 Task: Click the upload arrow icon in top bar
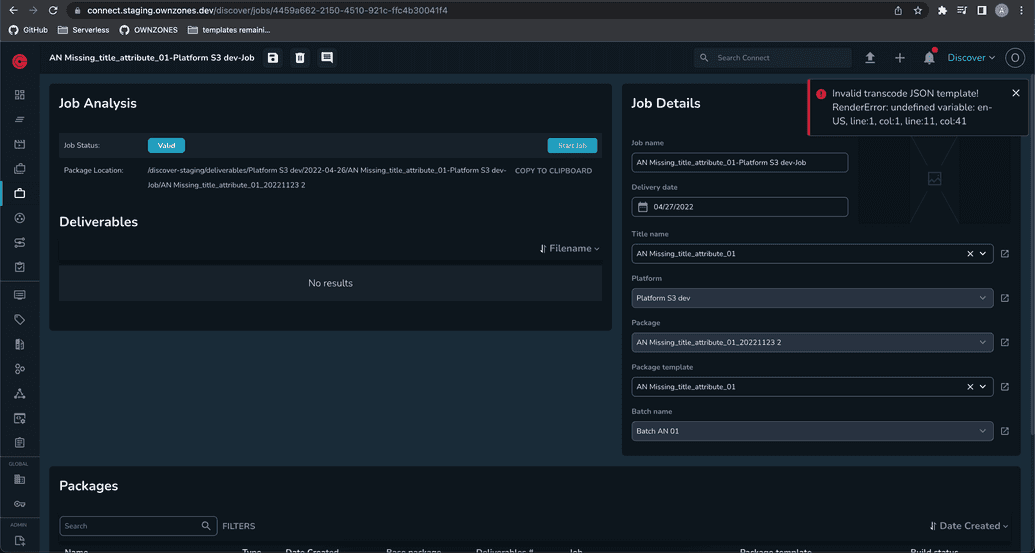pos(870,58)
